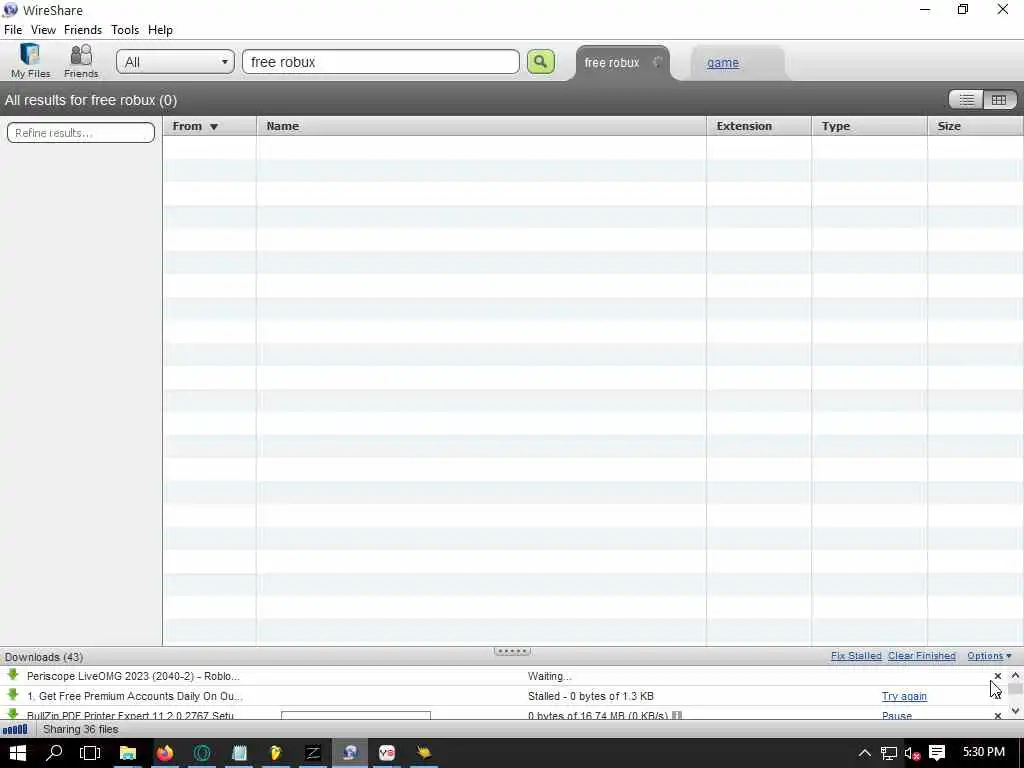Click the WireShare title bar logo
This screenshot has height=768, width=1024.
(10, 10)
